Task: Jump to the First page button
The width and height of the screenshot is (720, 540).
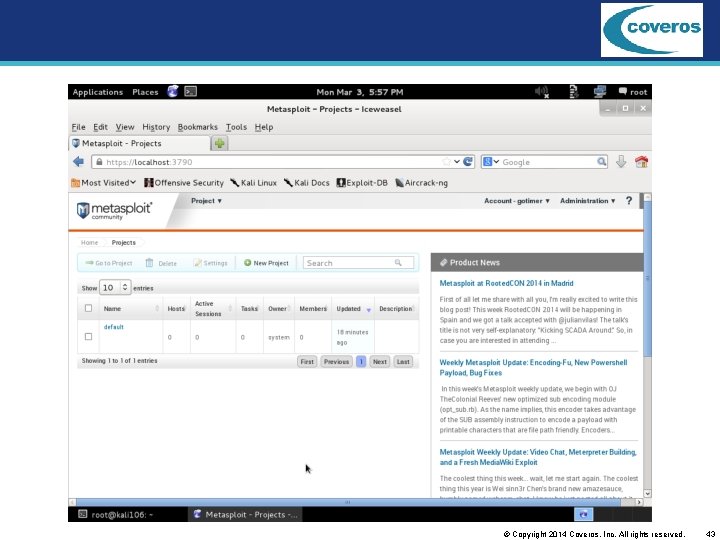Action: point(307,361)
